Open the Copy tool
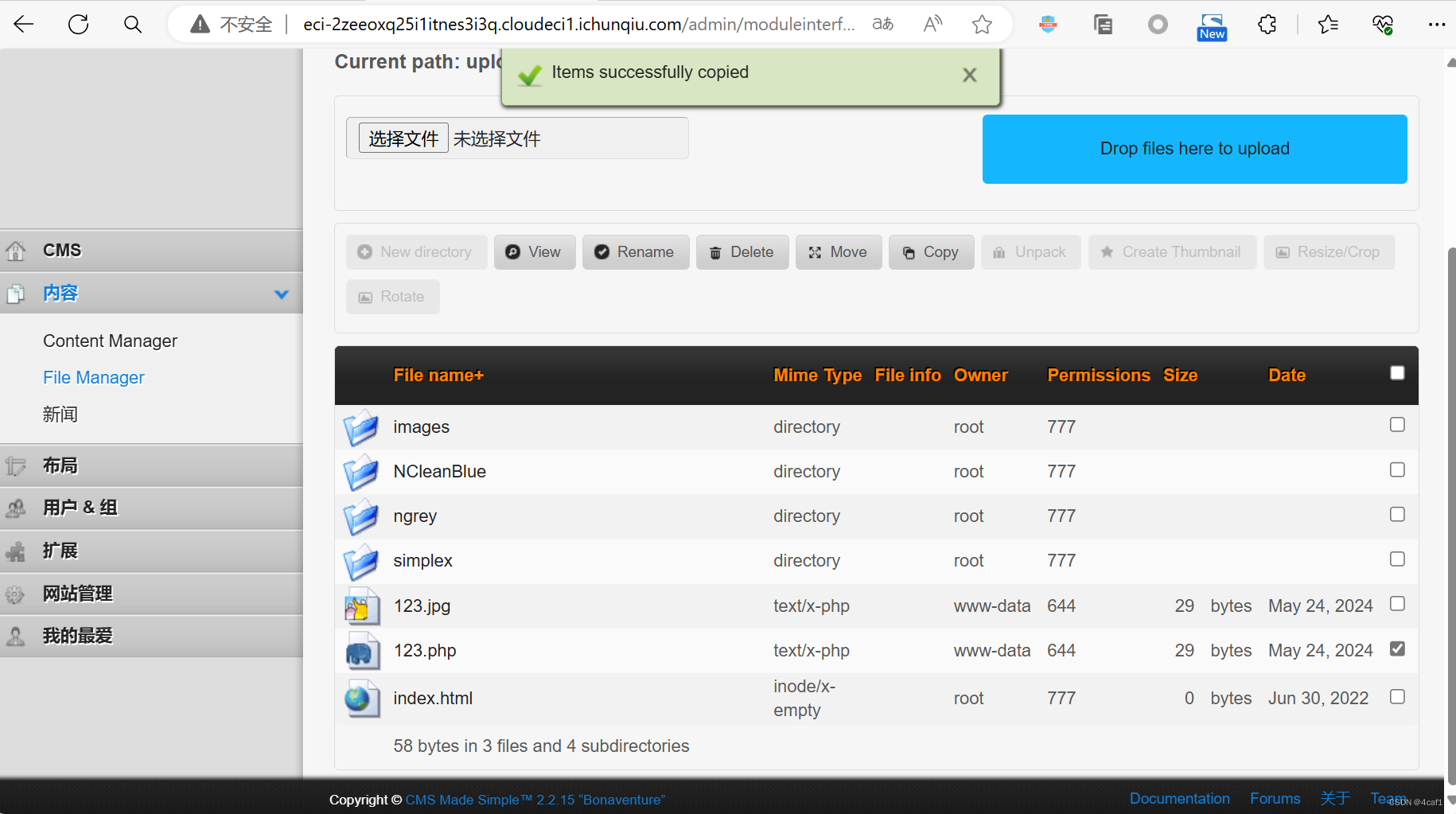Viewport: 1456px width, 814px height. point(931,251)
